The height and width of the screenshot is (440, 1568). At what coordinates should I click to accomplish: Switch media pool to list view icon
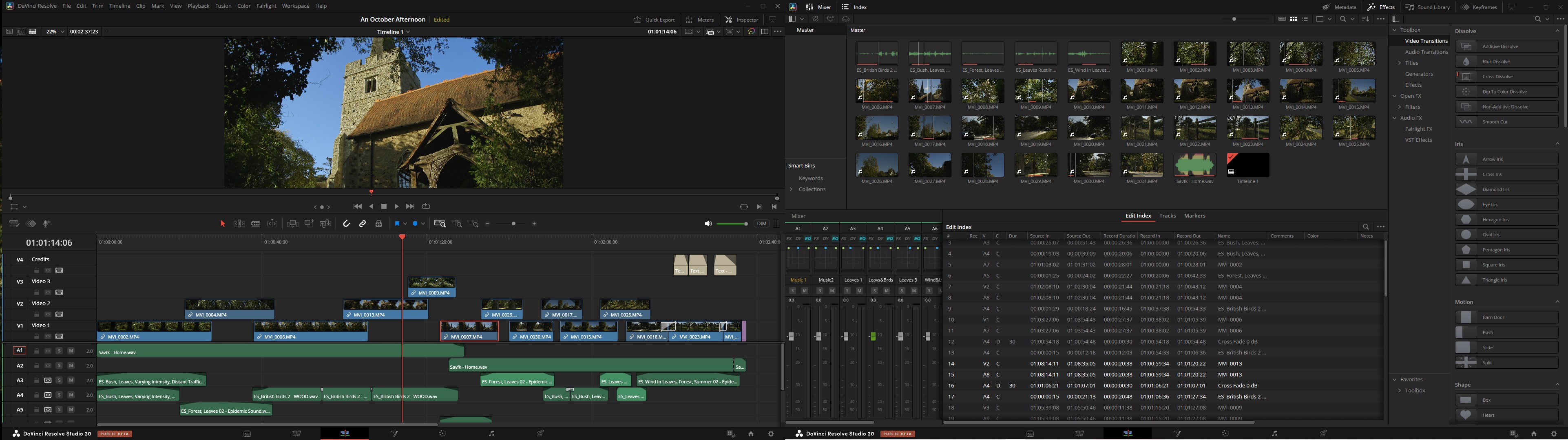(1305, 19)
